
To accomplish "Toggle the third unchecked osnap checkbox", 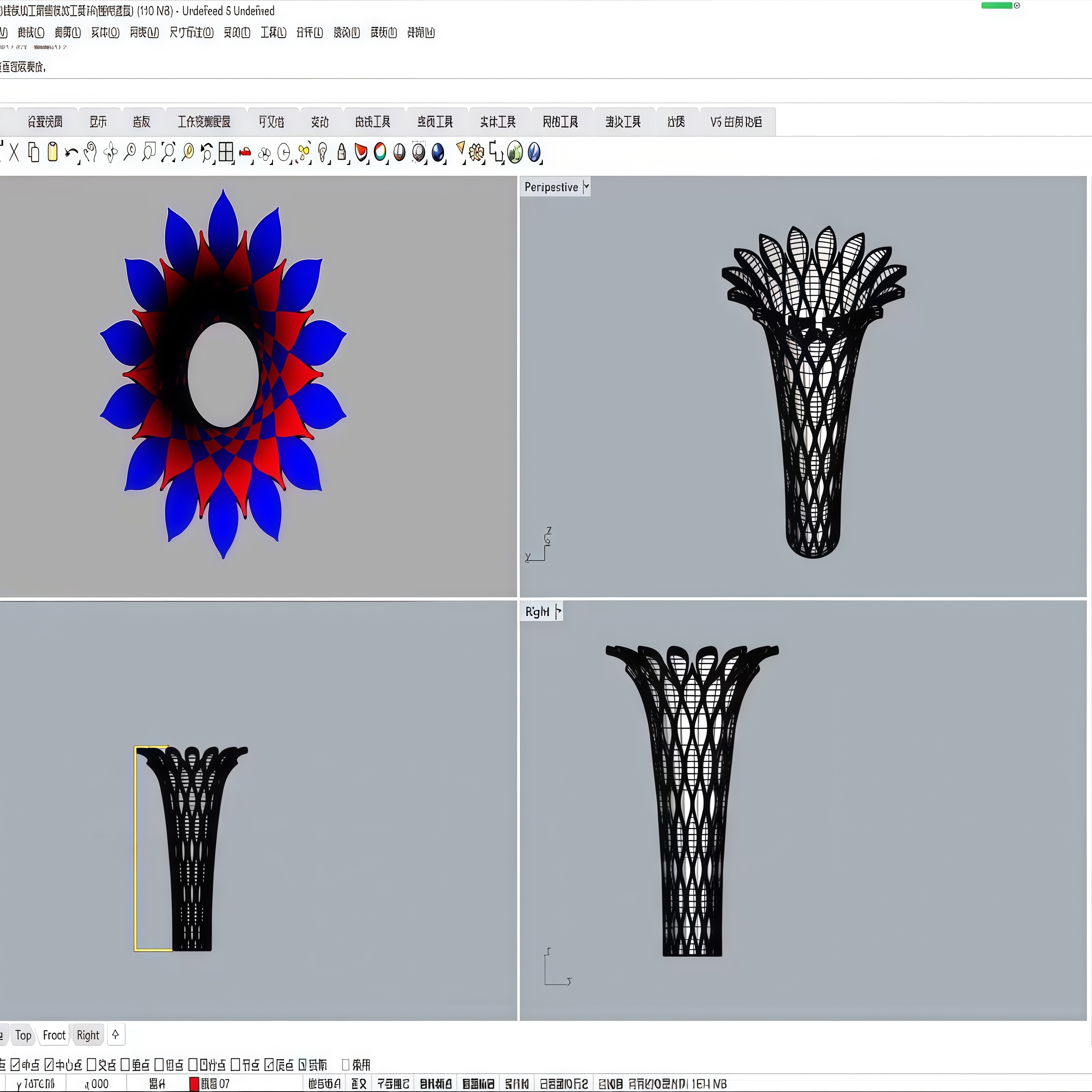I will coord(160,1065).
